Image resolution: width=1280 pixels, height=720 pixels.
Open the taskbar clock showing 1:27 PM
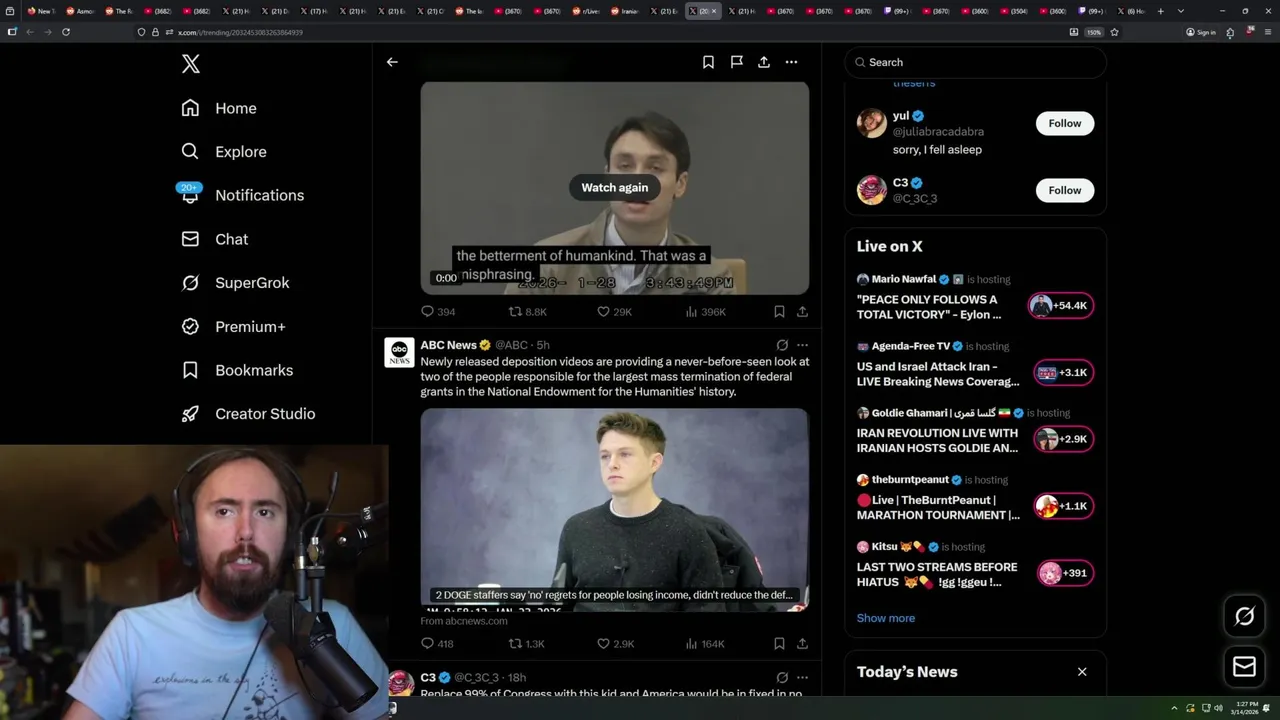[x=1246, y=708]
